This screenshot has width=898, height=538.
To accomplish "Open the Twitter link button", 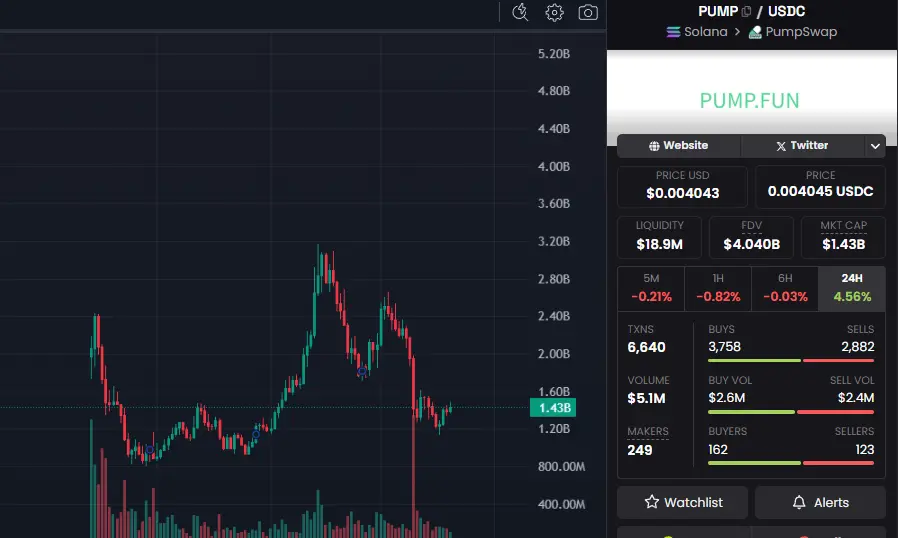I will [802, 146].
